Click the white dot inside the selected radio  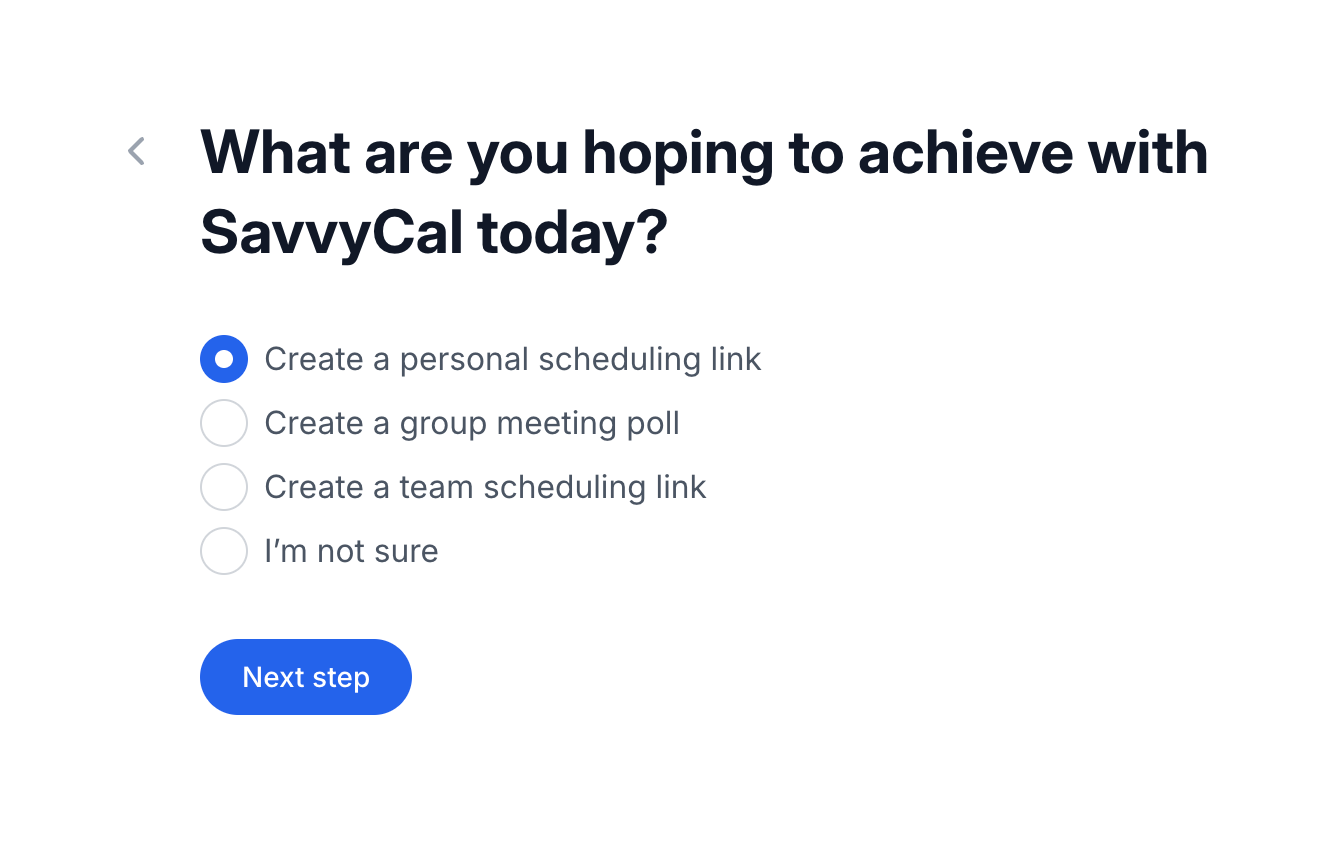coord(224,359)
